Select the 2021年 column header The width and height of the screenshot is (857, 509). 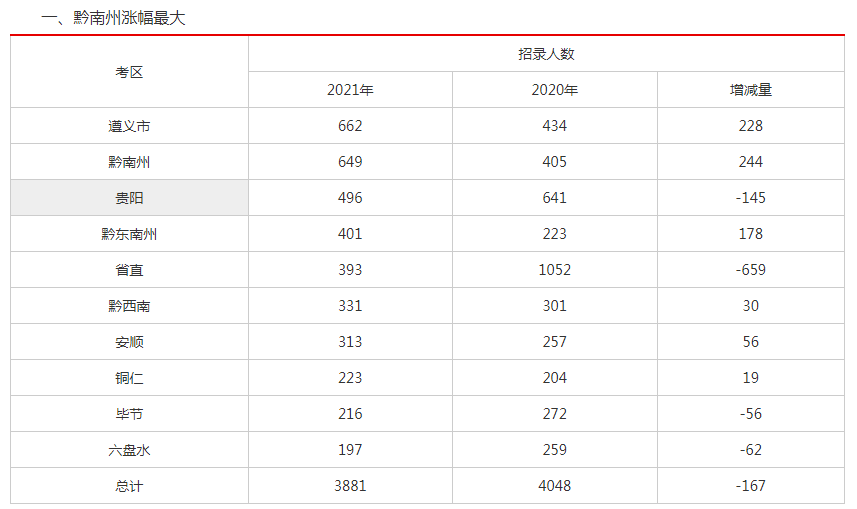[350, 90]
